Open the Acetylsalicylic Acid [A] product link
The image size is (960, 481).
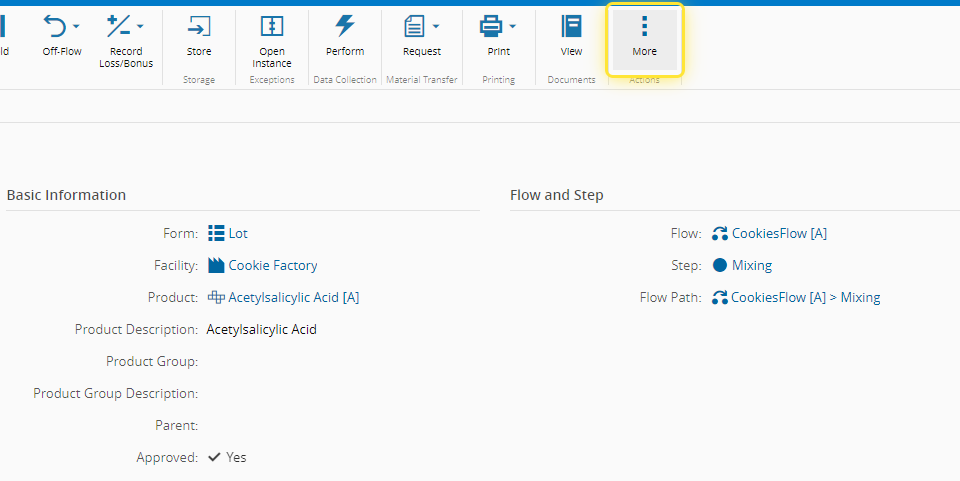point(293,297)
